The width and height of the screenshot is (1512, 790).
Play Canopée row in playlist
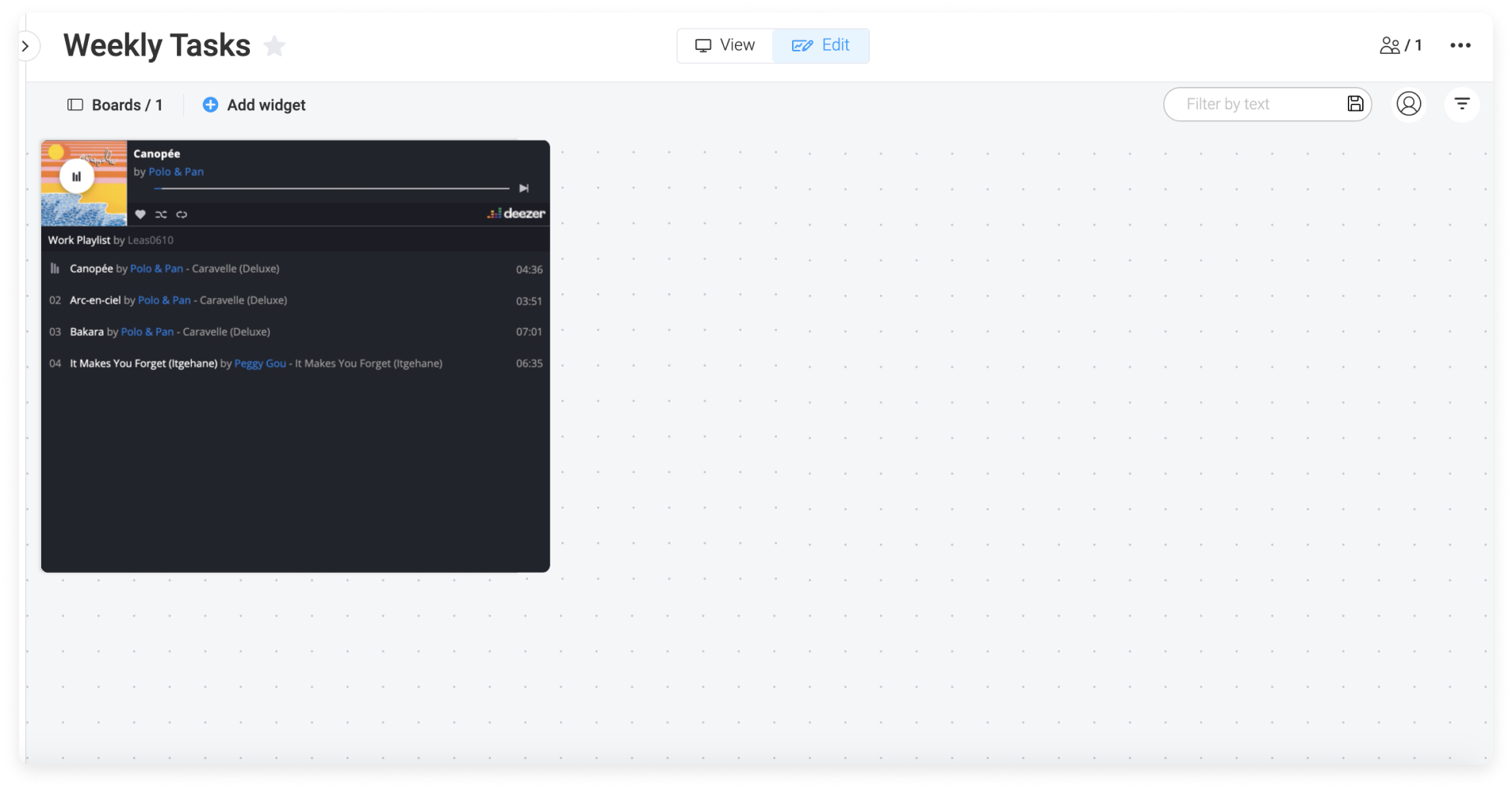tap(295, 269)
